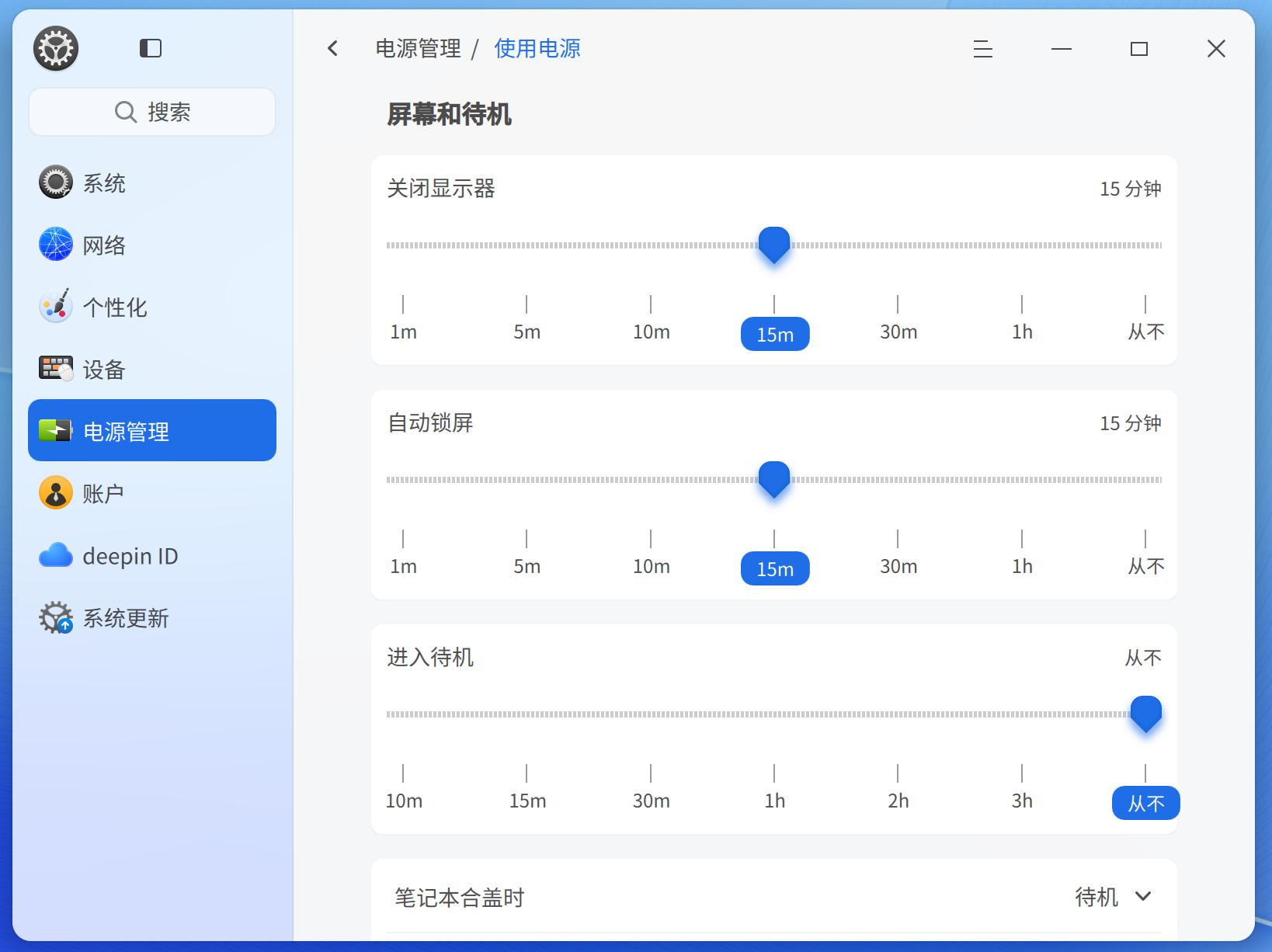Set 自动锁屏 to 10m mark
Viewport: 1272px width, 952px height.
pyautogui.click(x=651, y=567)
